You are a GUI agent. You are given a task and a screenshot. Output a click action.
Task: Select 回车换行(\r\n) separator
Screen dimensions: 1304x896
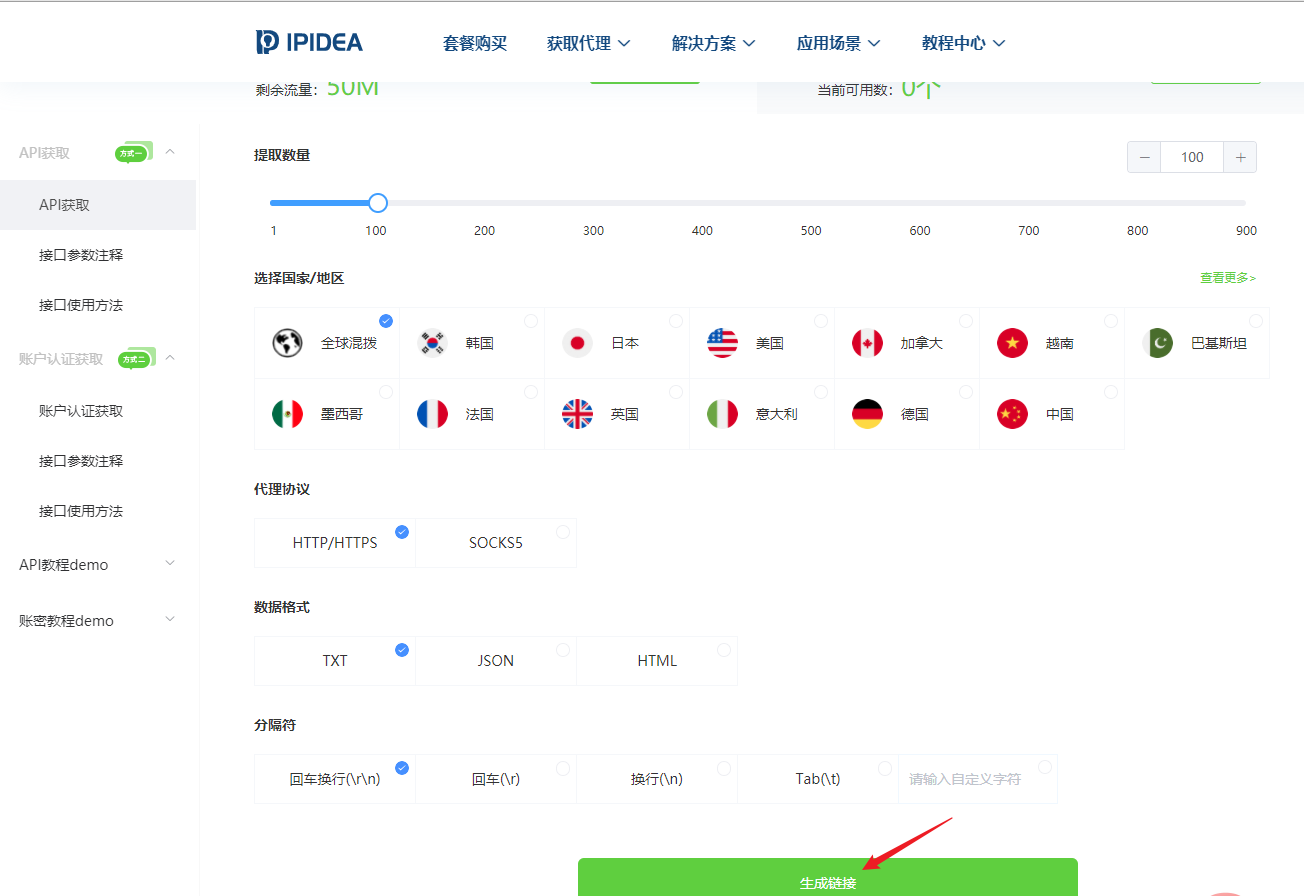point(335,779)
